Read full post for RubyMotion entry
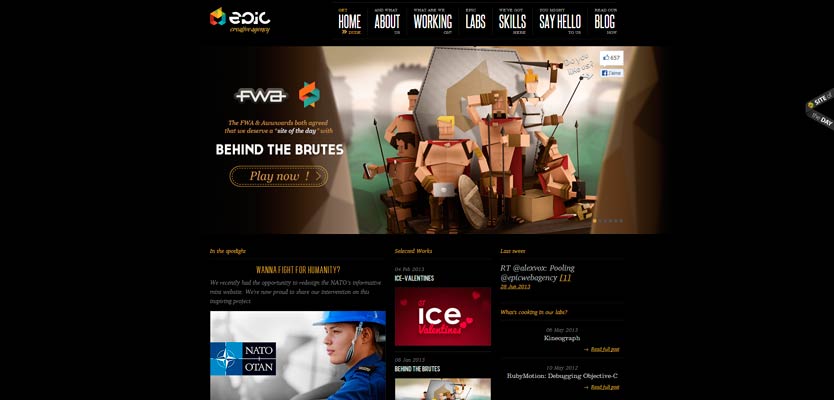The image size is (834, 400). 604,387
